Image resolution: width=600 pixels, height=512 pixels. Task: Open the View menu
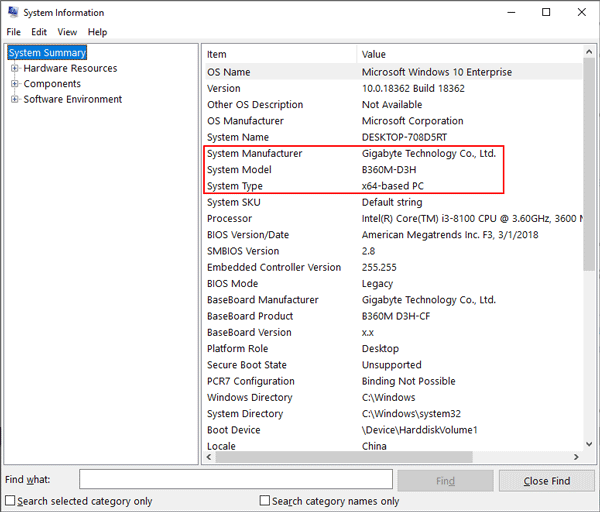67,32
